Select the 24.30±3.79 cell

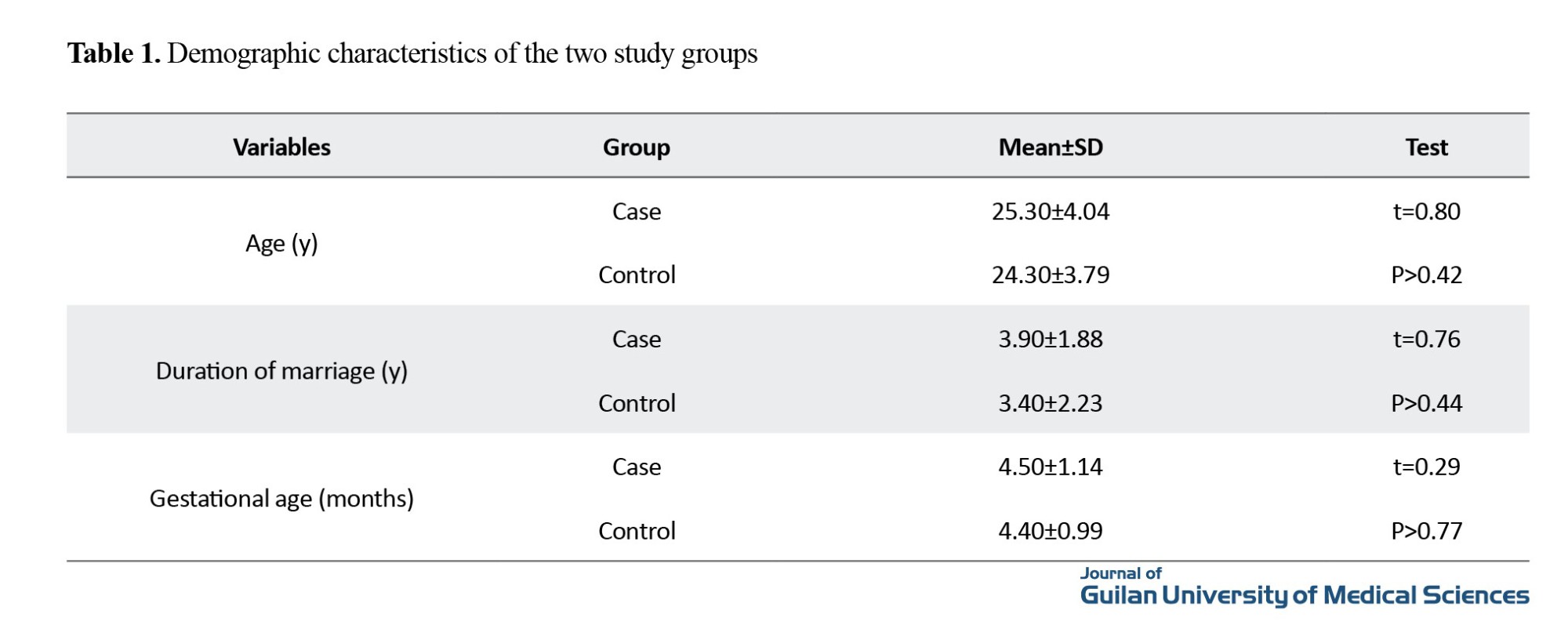(1050, 275)
